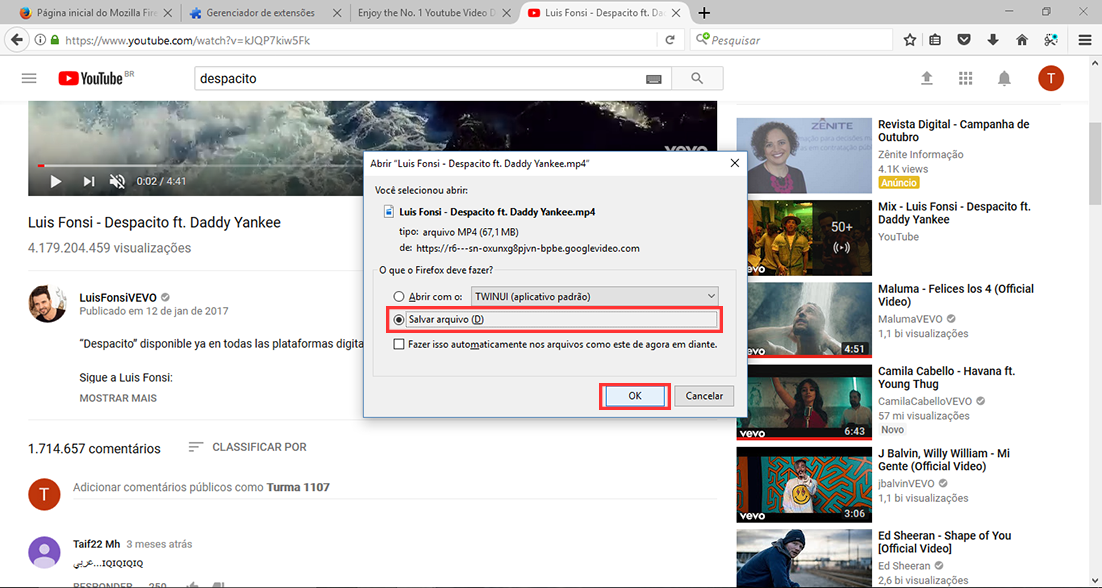1102x588 pixels.
Task: Click the Taif22 Mh commenter avatar
Action: pos(44,552)
